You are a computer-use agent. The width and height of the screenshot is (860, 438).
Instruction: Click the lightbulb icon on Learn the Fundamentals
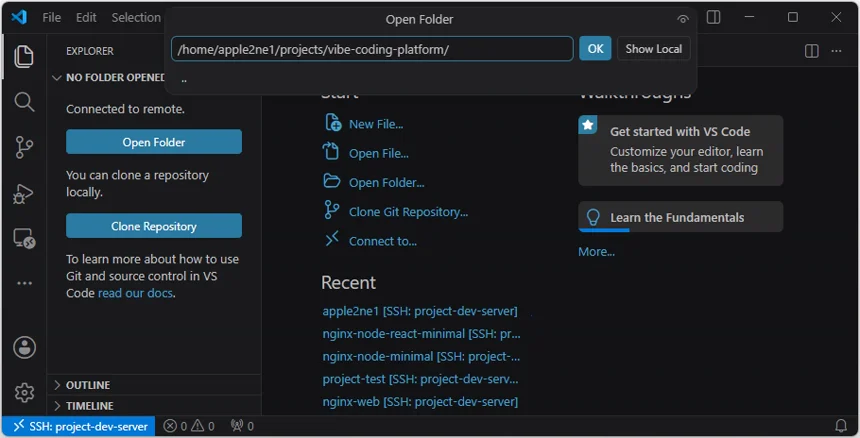pyautogui.click(x=593, y=217)
